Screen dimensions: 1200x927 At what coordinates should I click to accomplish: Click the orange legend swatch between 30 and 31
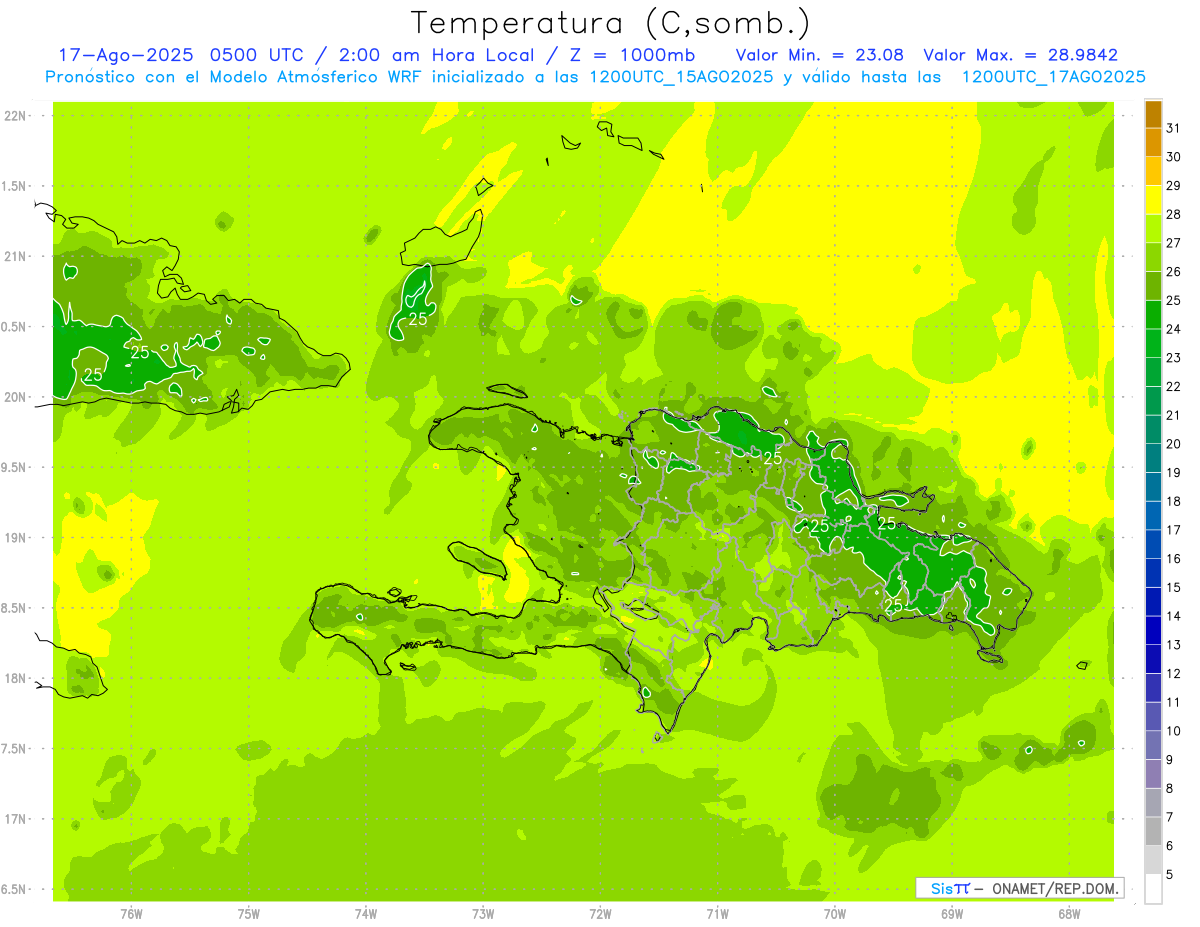click(1153, 142)
